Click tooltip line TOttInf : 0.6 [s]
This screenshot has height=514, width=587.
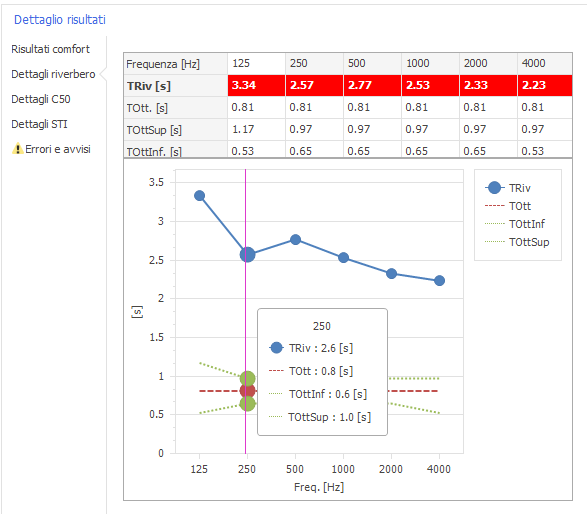click(x=318, y=394)
